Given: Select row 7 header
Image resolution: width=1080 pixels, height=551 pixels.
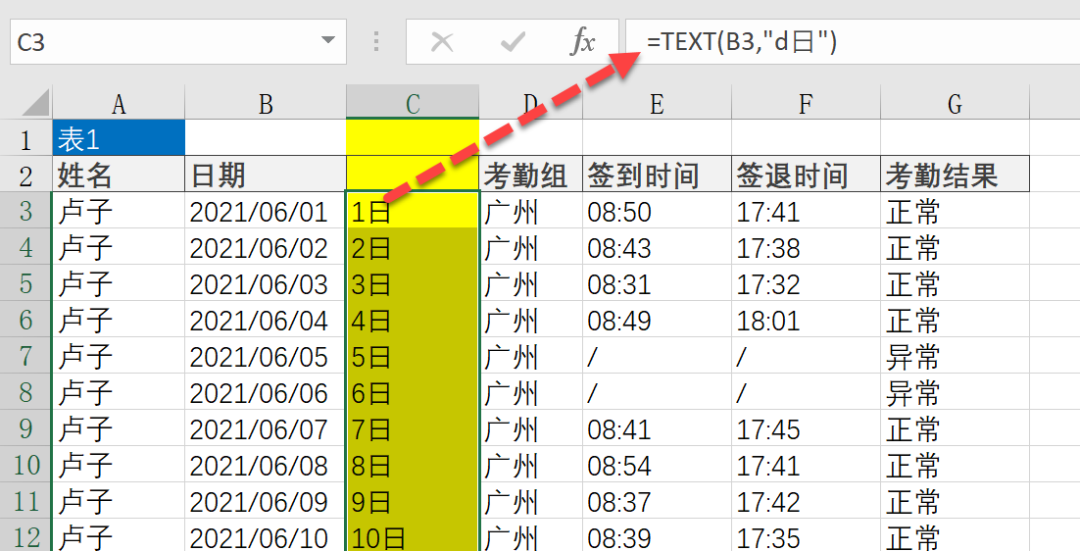Looking at the screenshot, I should 26,357.
